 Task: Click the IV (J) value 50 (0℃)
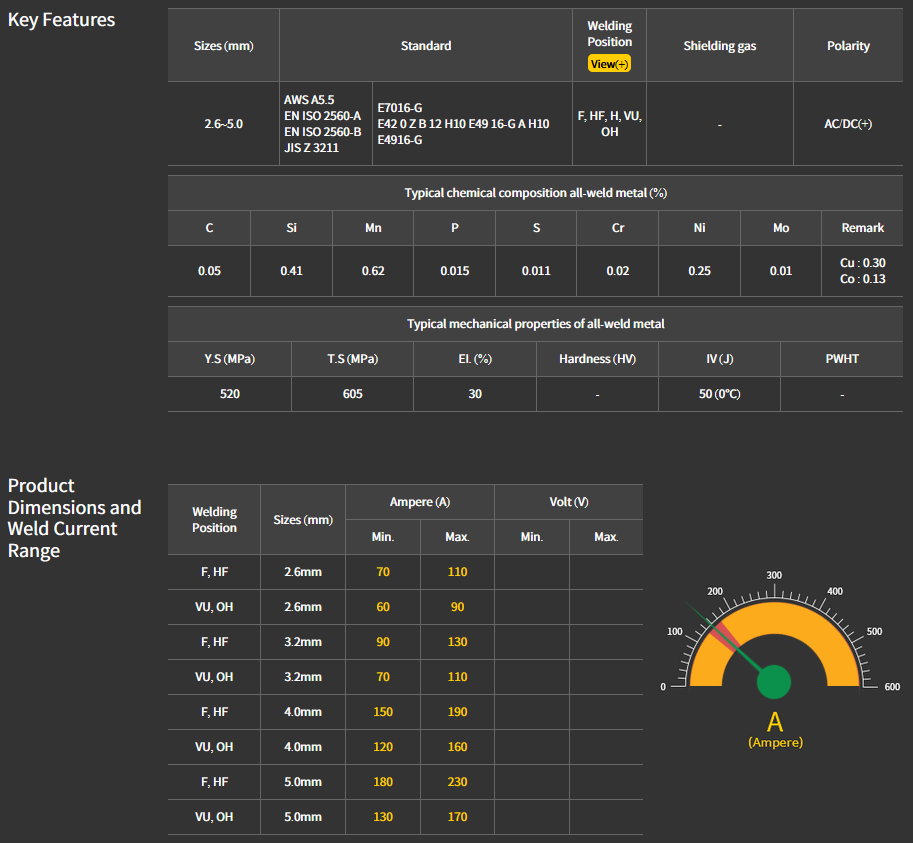click(x=719, y=394)
